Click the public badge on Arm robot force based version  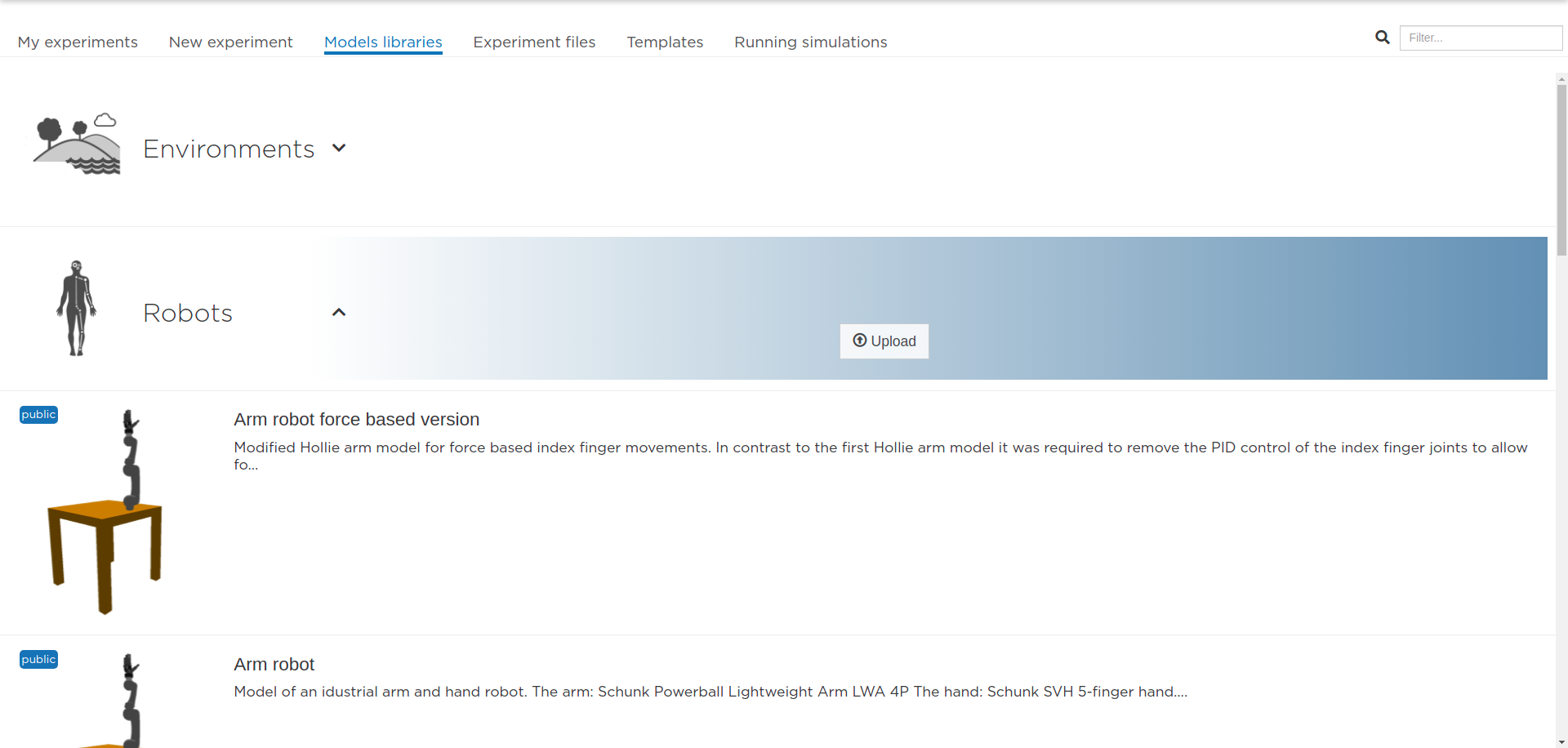38,415
